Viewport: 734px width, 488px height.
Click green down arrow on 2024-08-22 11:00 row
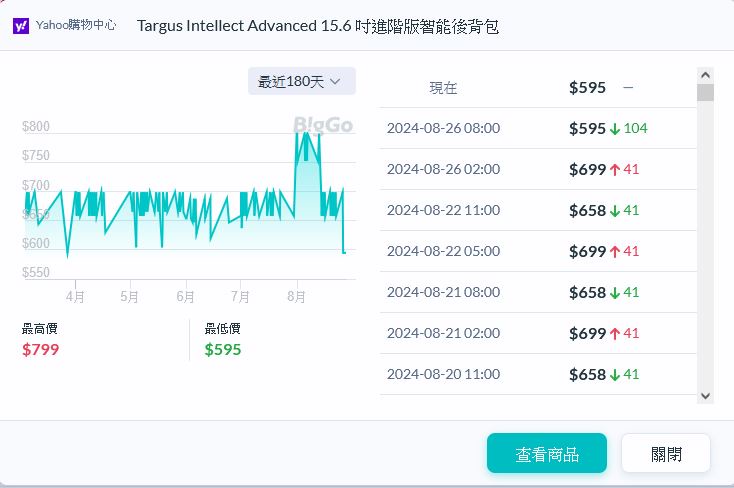click(x=615, y=210)
